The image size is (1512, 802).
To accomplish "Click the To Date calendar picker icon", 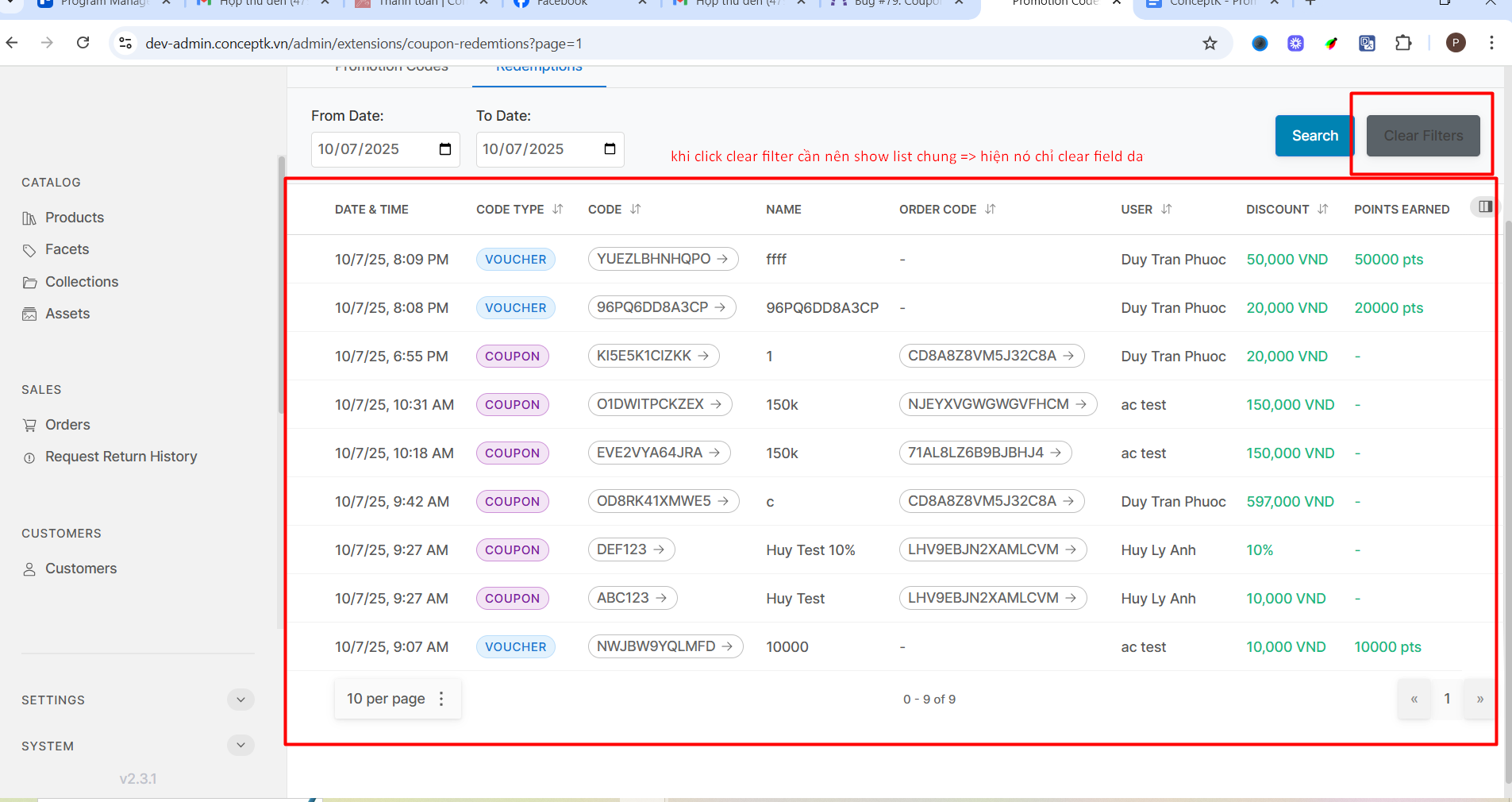I will [610, 149].
